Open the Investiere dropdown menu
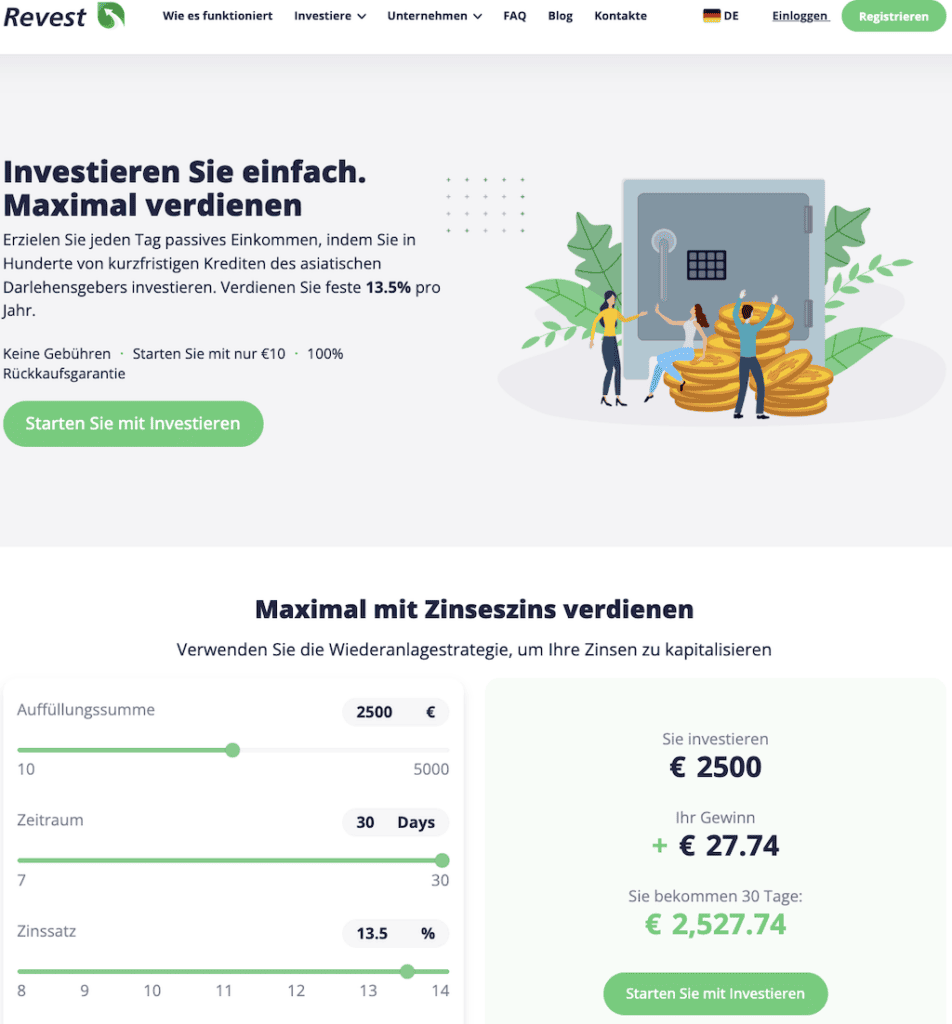The width and height of the screenshot is (952, 1024). tap(330, 16)
